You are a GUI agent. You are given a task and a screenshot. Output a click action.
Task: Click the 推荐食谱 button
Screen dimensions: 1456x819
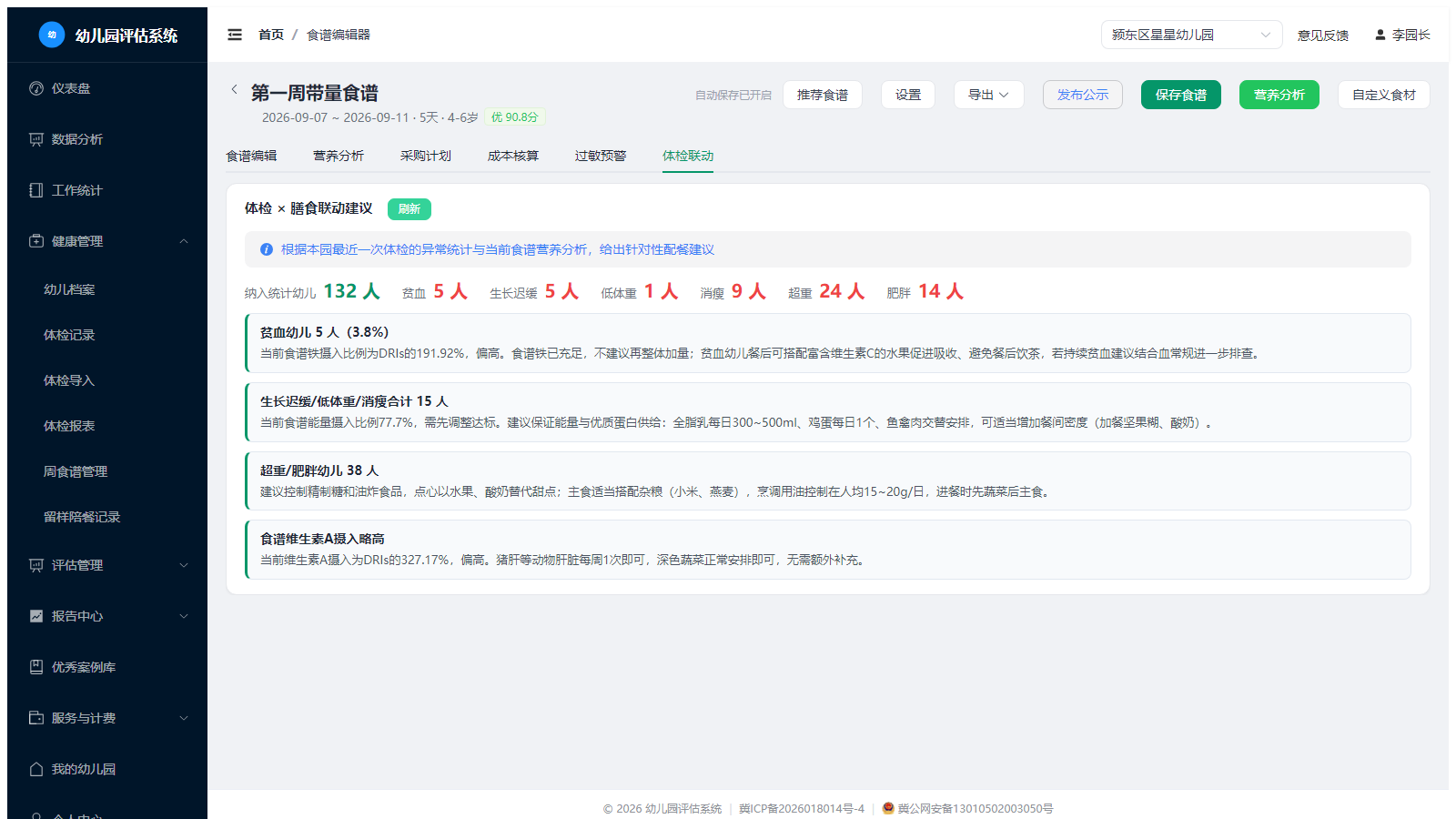tap(823, 95)
